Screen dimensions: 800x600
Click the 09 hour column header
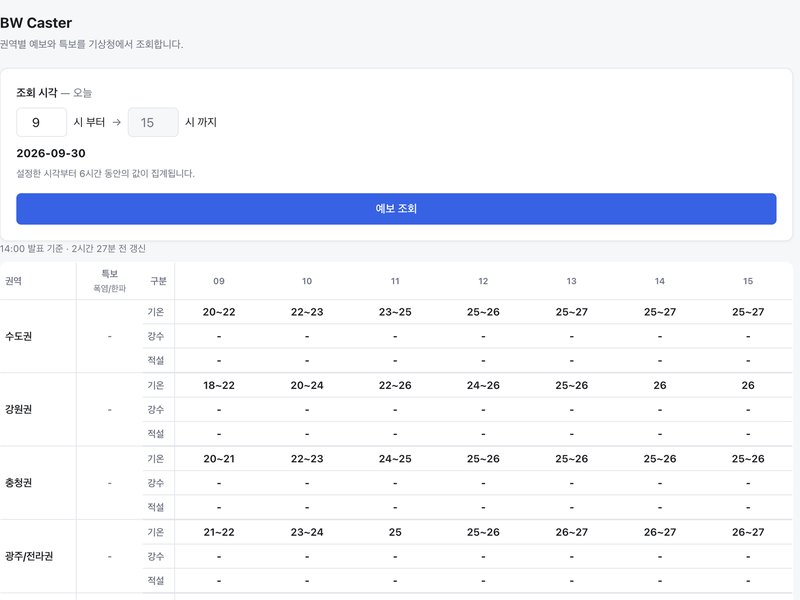pyautogui.click(x=219, y=281)
